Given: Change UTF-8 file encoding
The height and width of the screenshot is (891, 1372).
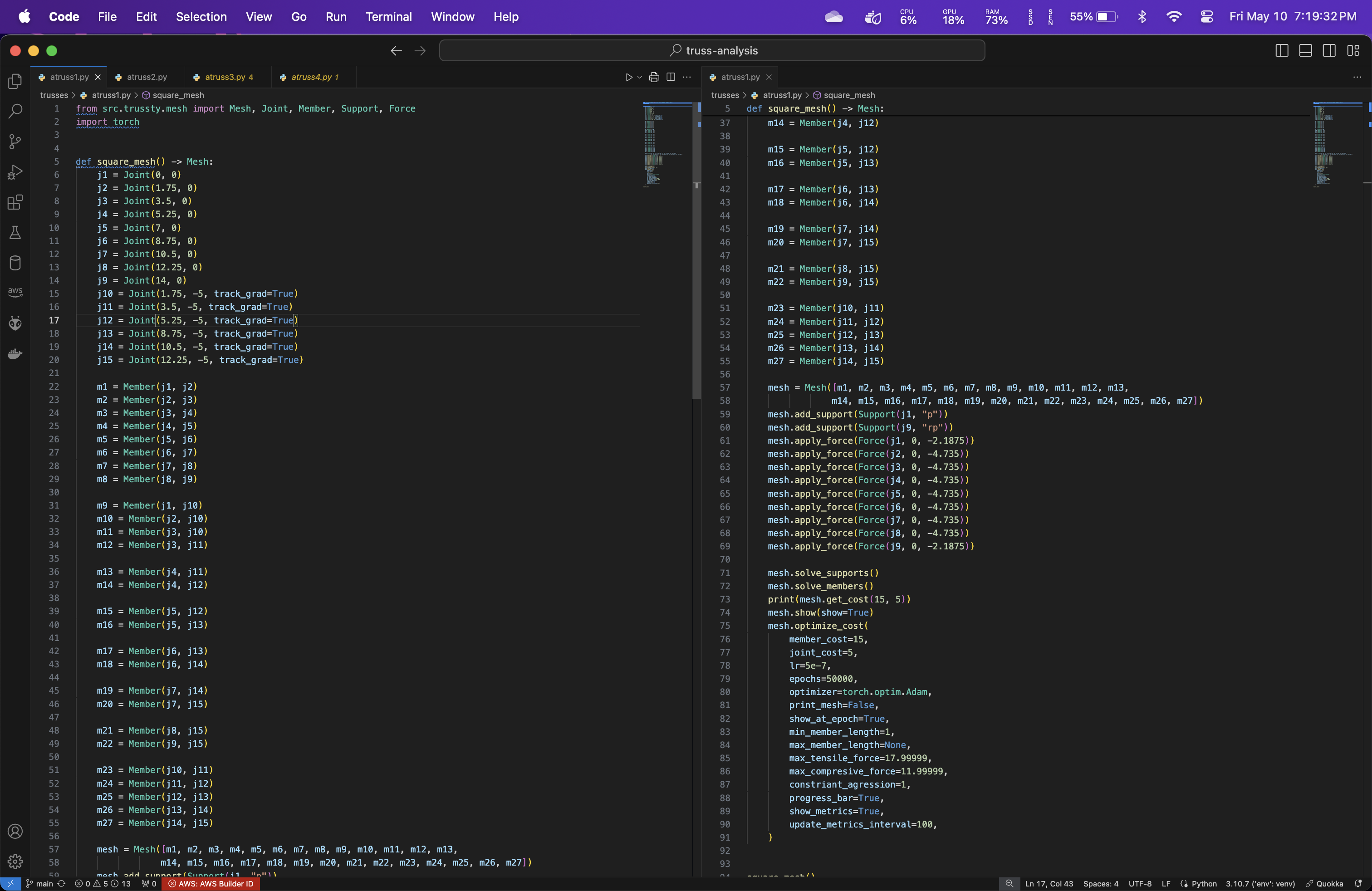Looking at the screenshot, I should coord(1140,883).
